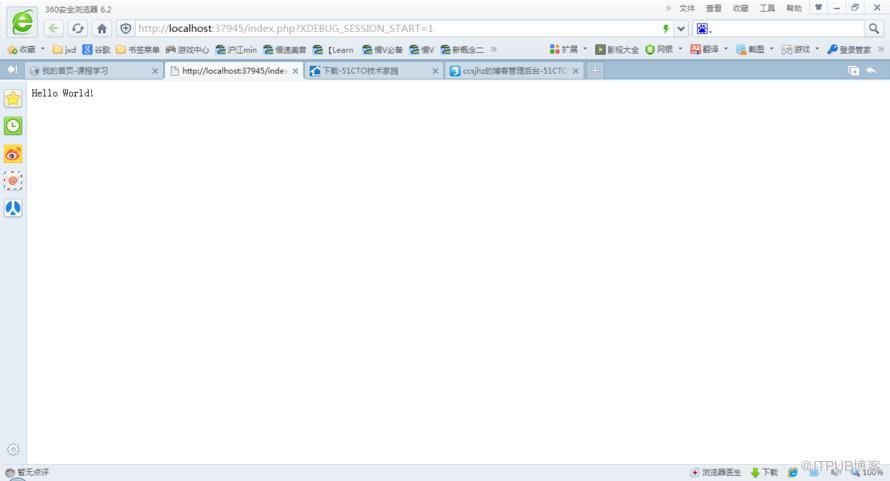Click the green back arrow button
This screenshot has height=481, width=890.
point(53,28)
